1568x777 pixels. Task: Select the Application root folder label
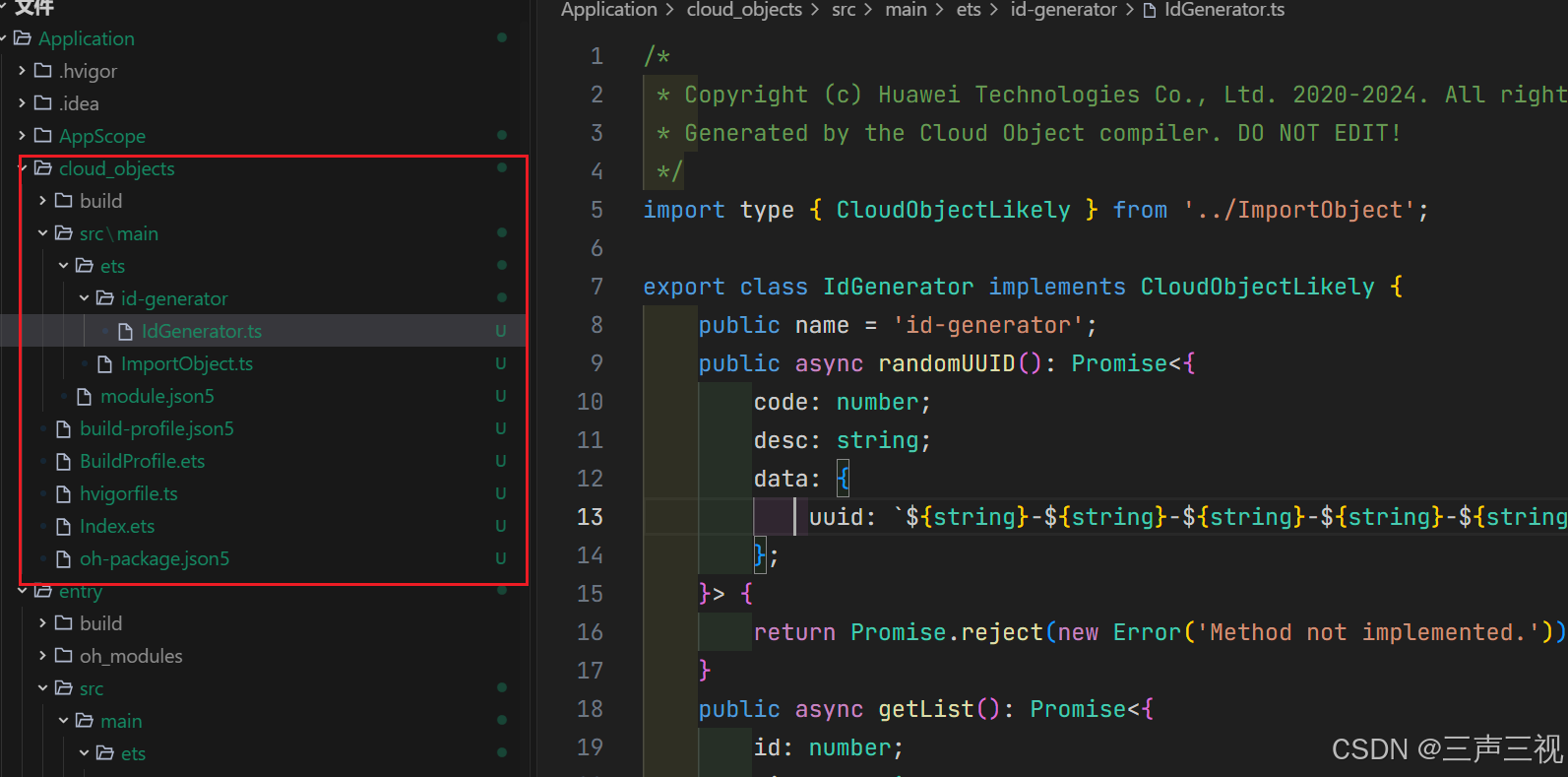point(87,38)
